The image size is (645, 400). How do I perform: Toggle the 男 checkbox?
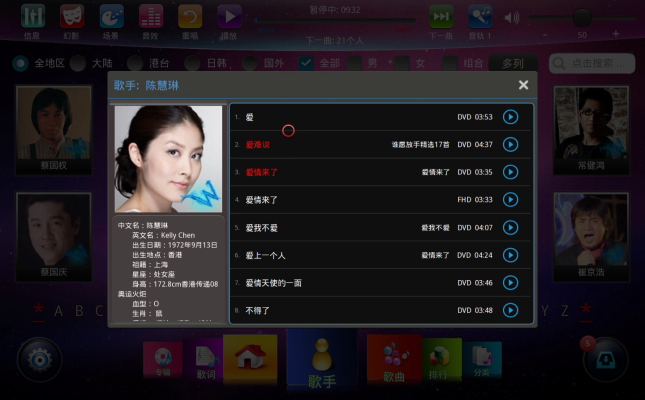point(354,63)
